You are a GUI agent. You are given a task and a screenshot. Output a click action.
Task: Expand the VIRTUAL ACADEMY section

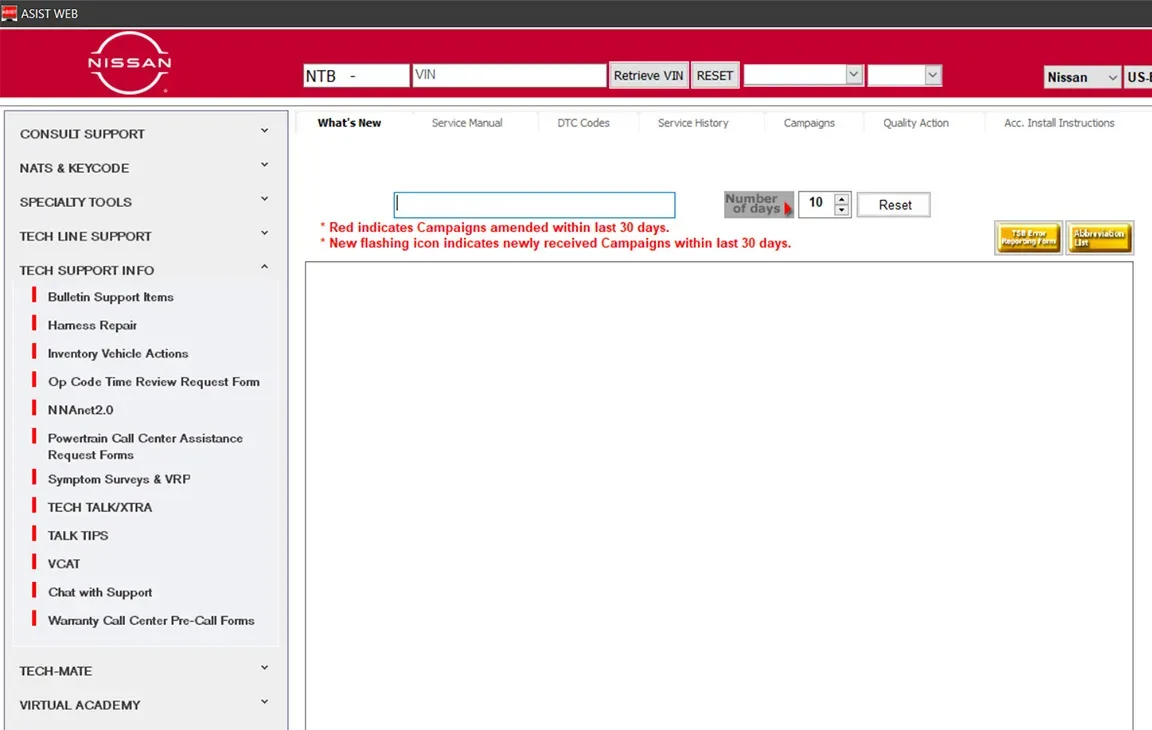[144, 704]
